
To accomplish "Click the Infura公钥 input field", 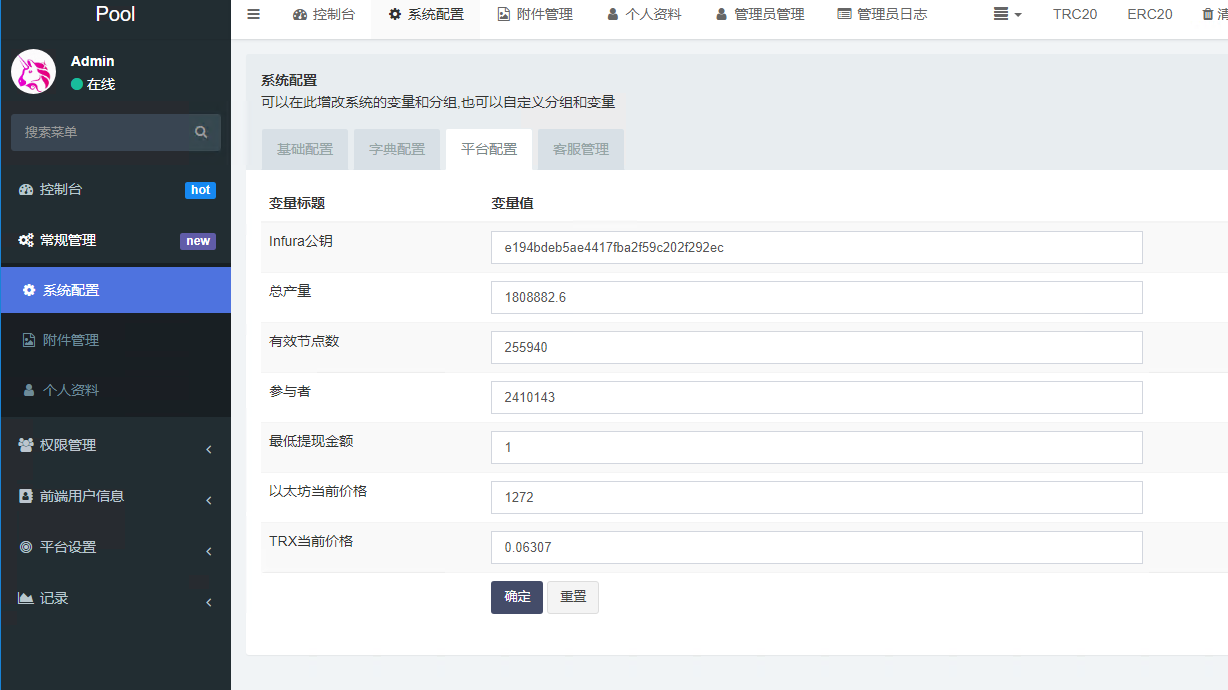I will tap(816, 247).
